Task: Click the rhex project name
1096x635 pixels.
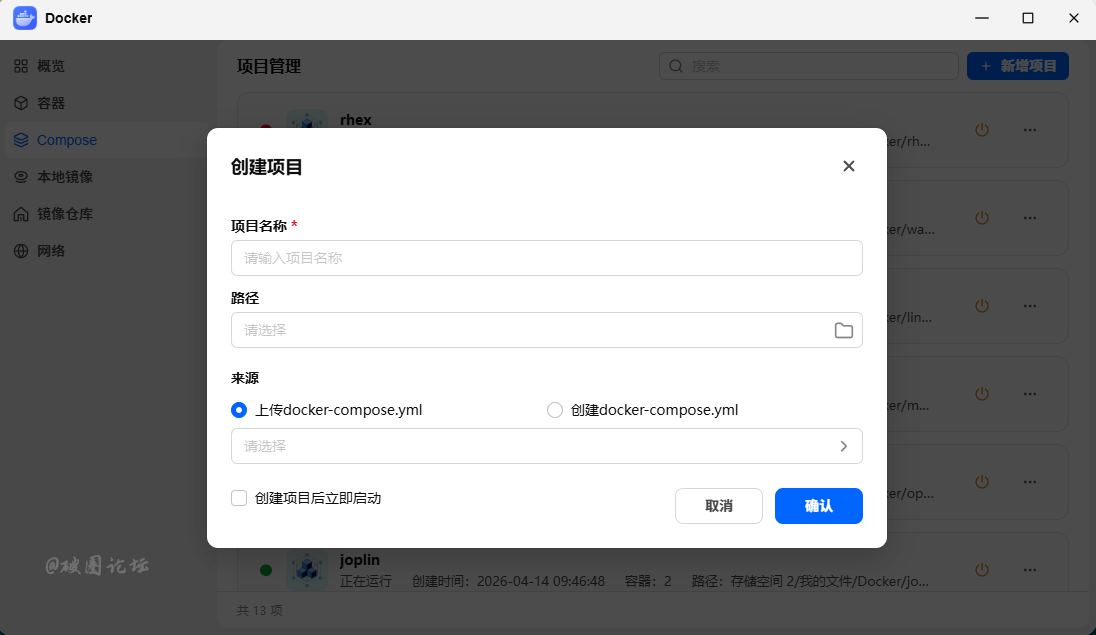Action: tap(356, 120)
